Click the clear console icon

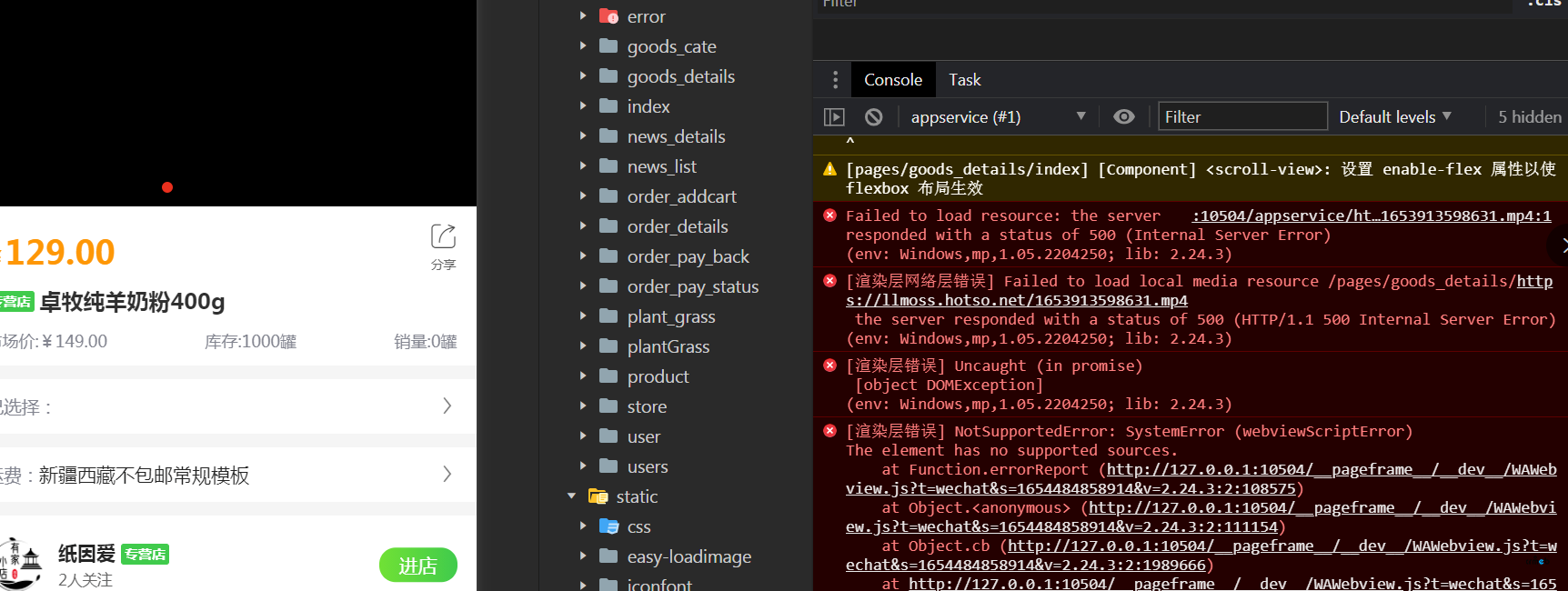point(873,117)
